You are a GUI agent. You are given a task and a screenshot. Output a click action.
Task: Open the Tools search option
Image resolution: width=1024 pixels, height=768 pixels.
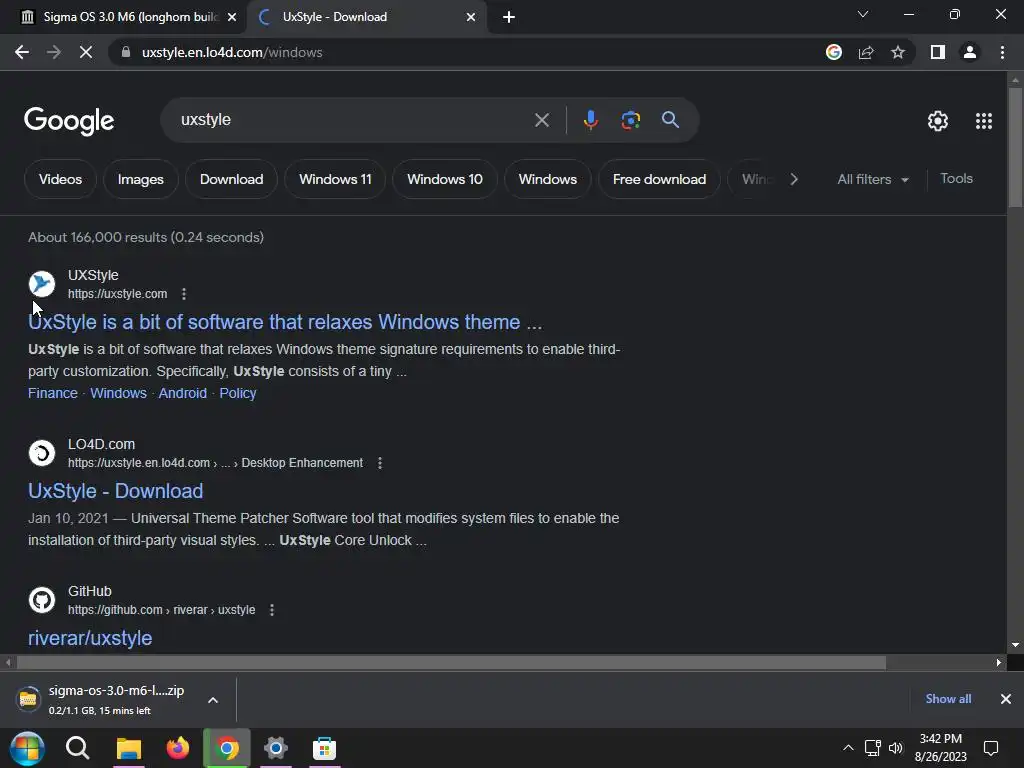click(x=956, y=178)
